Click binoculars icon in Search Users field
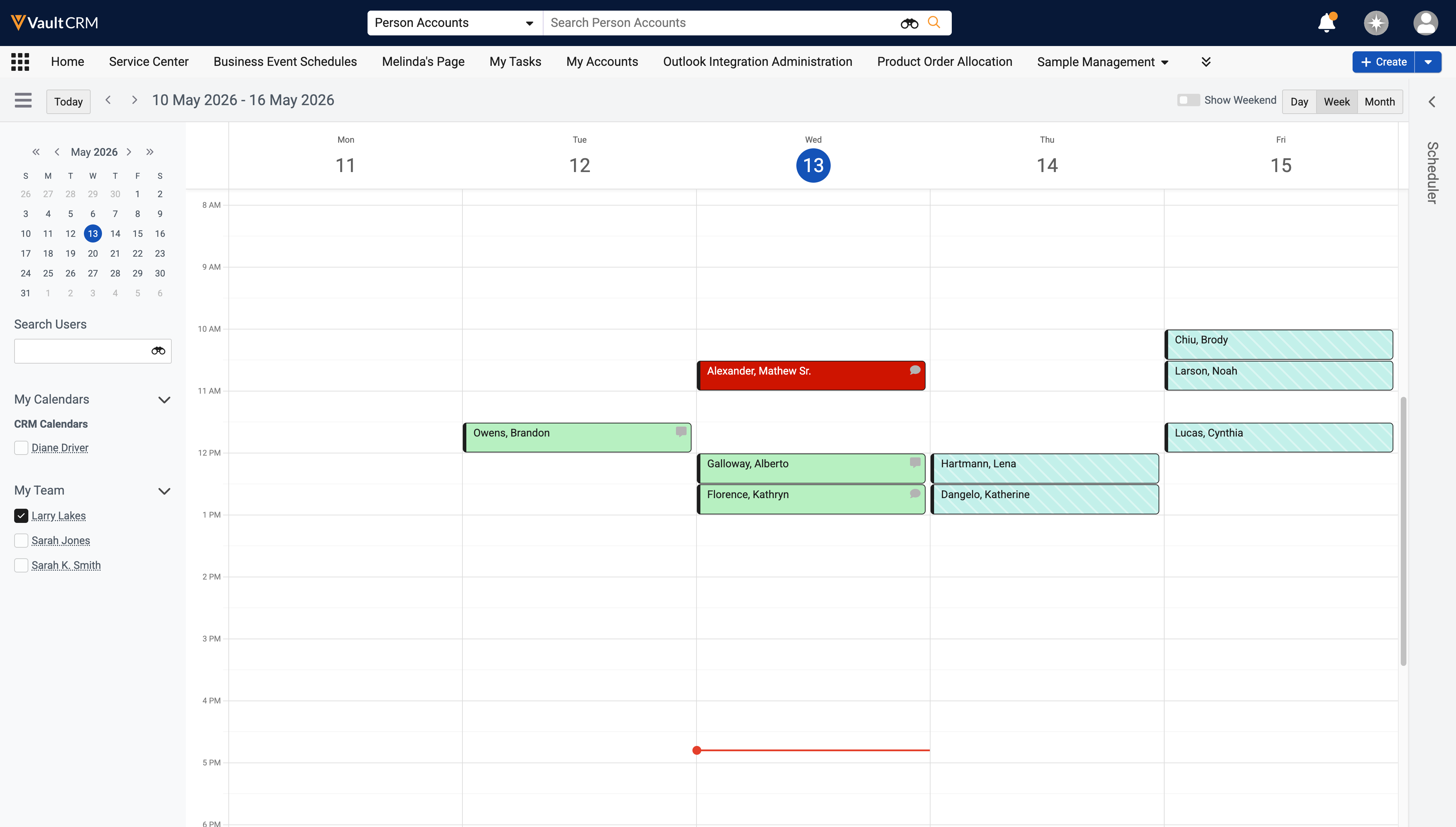1456x827 pixels. click(x=159, y=351)
